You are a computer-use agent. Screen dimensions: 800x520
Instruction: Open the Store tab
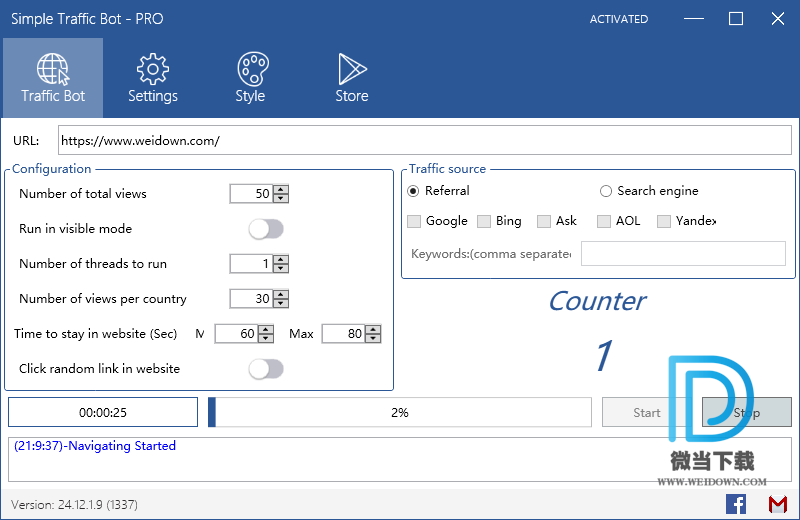(x=352, y=78)
